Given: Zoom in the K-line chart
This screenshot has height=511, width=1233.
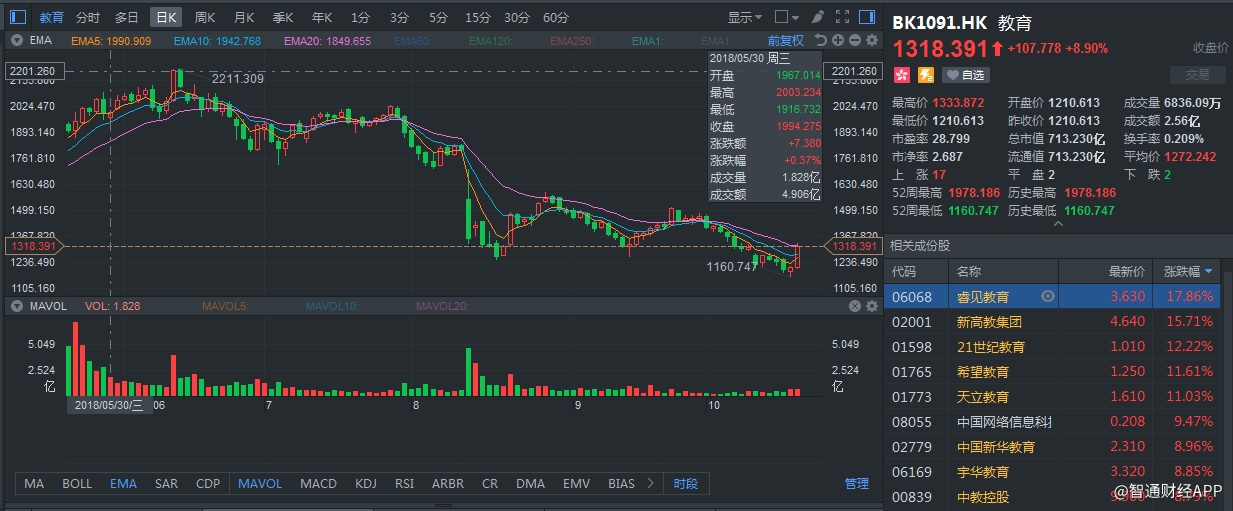Looking at the screenshot, I should tap(838, 40).
